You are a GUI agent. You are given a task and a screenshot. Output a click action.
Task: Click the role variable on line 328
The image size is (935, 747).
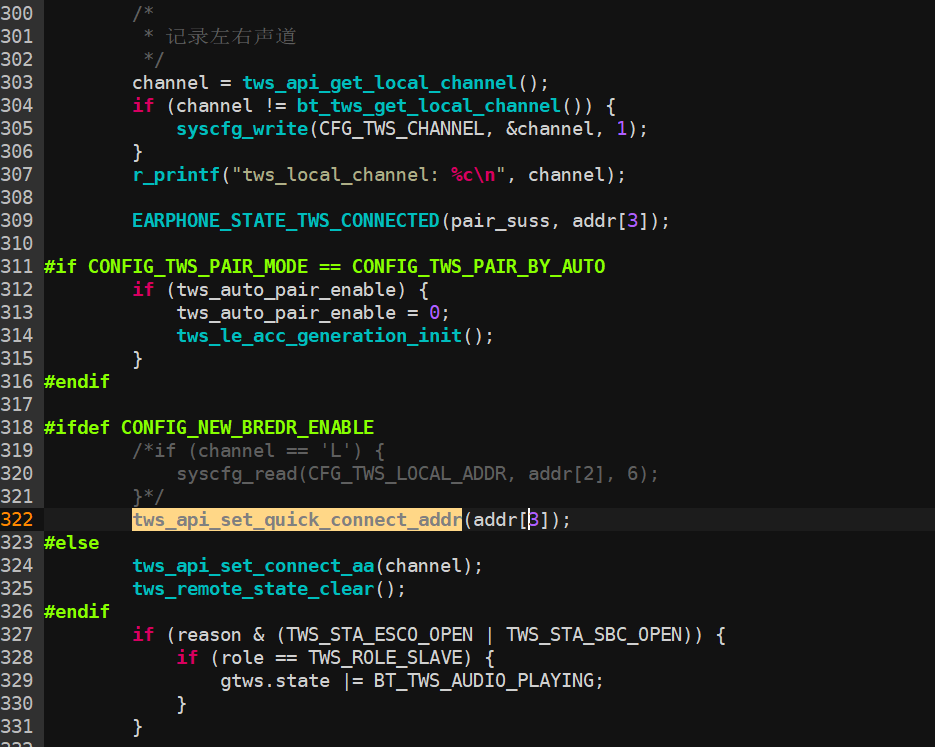click(x=242, y=658)
